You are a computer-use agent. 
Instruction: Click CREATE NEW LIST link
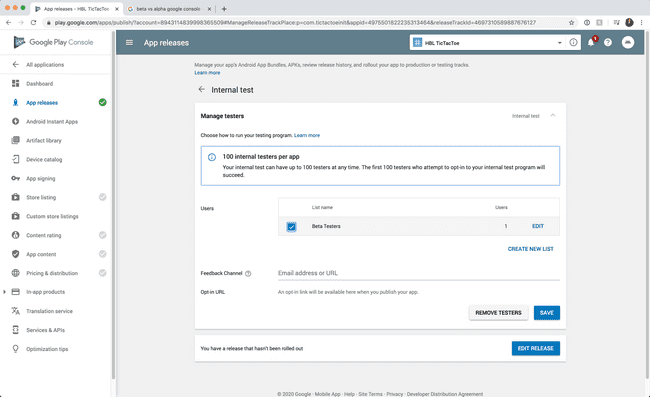(531, 249)
